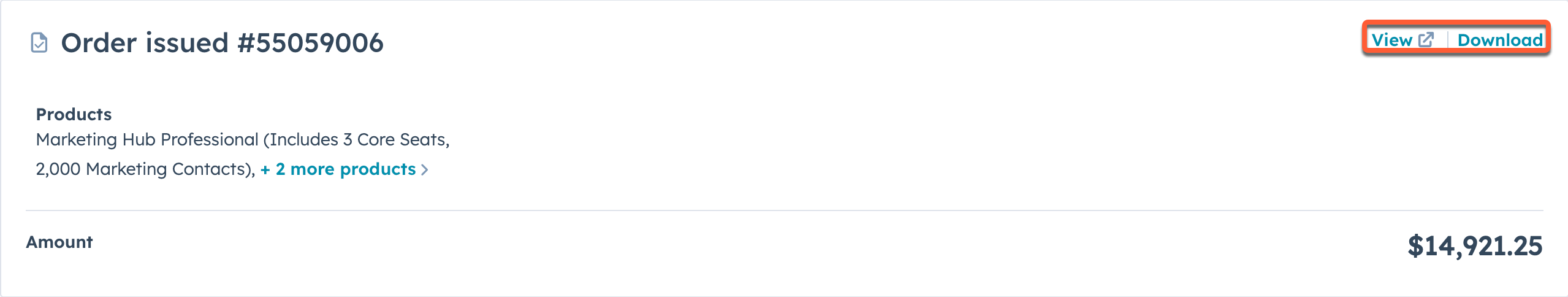The width and height of the screenshot is (1568, 297).
Task: Click the divider between View and Download
Action: (x=1447, y=40)
